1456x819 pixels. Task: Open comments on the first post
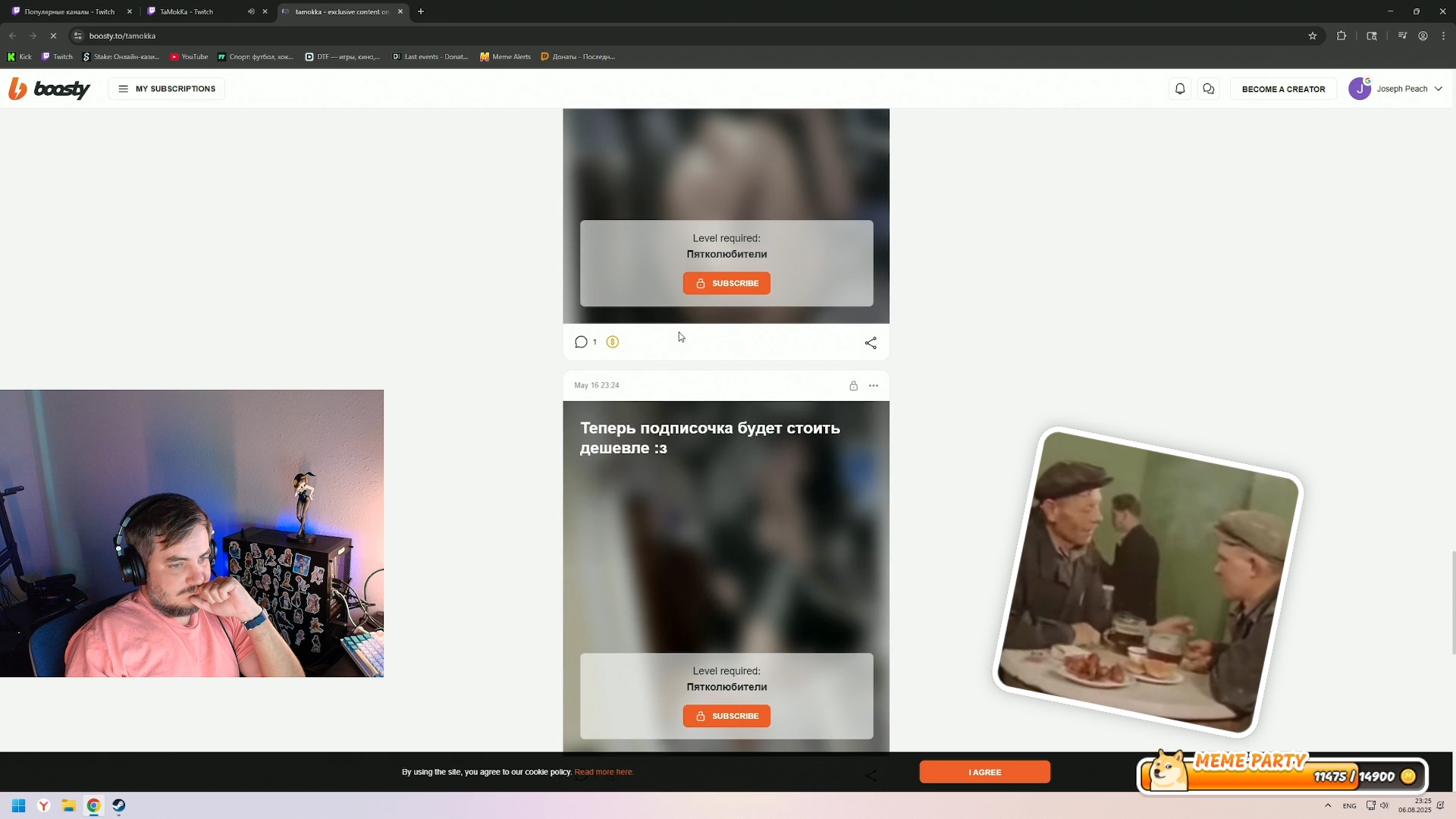[x=582, y=342]
